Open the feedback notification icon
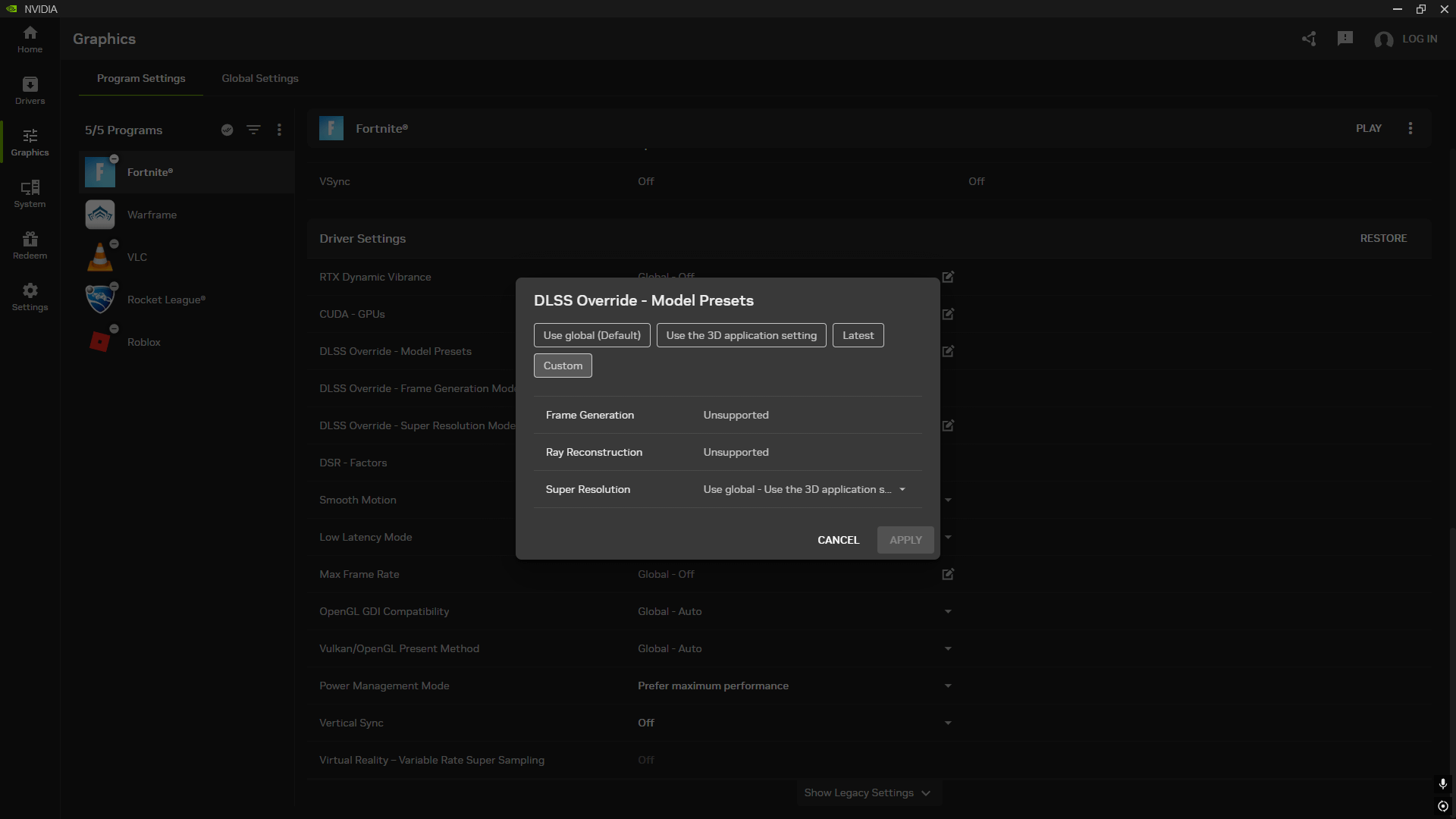The width and height of the screenshot is (1456, 819). 1345,39
